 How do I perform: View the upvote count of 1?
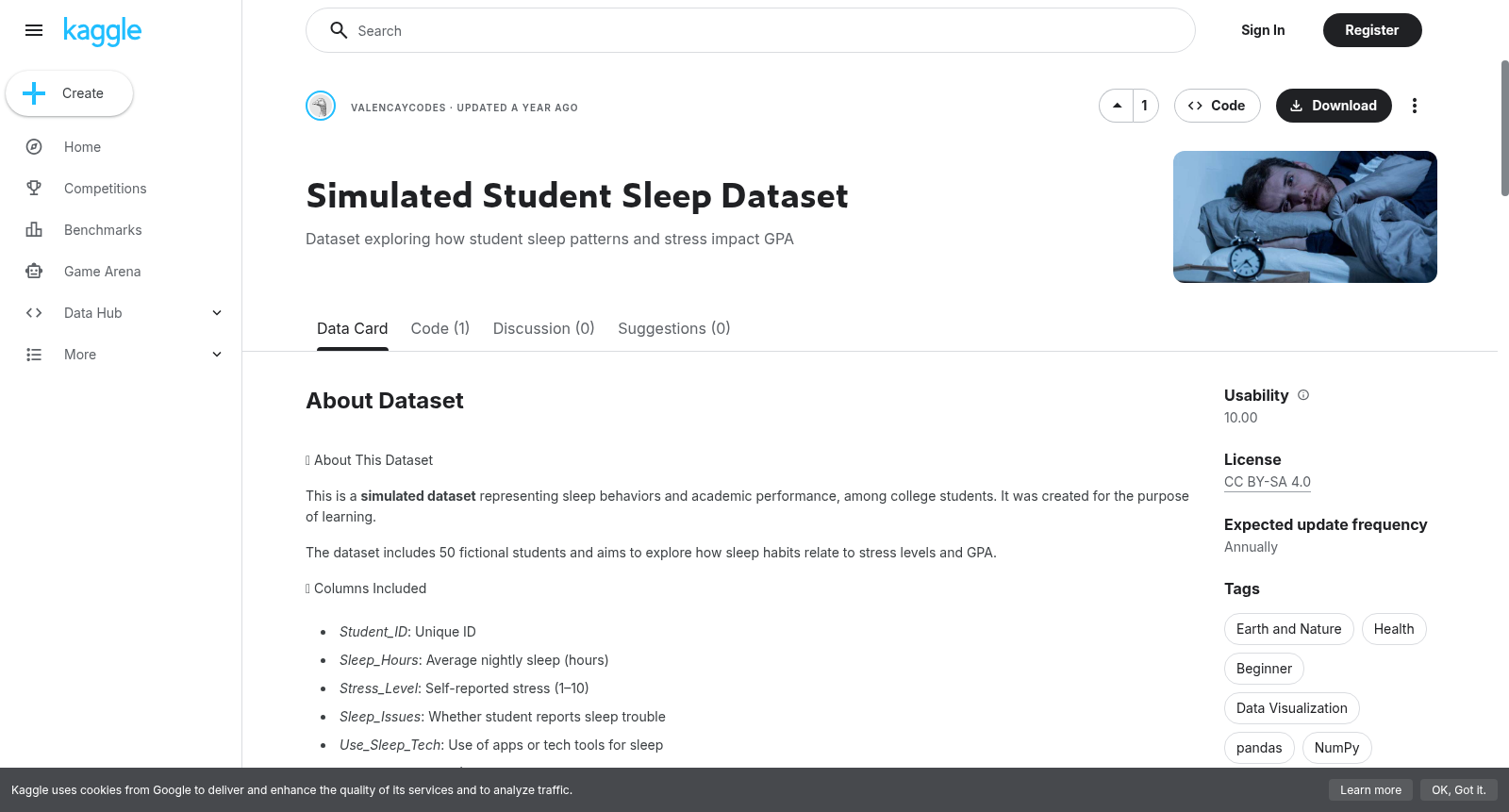(1145, 106)
